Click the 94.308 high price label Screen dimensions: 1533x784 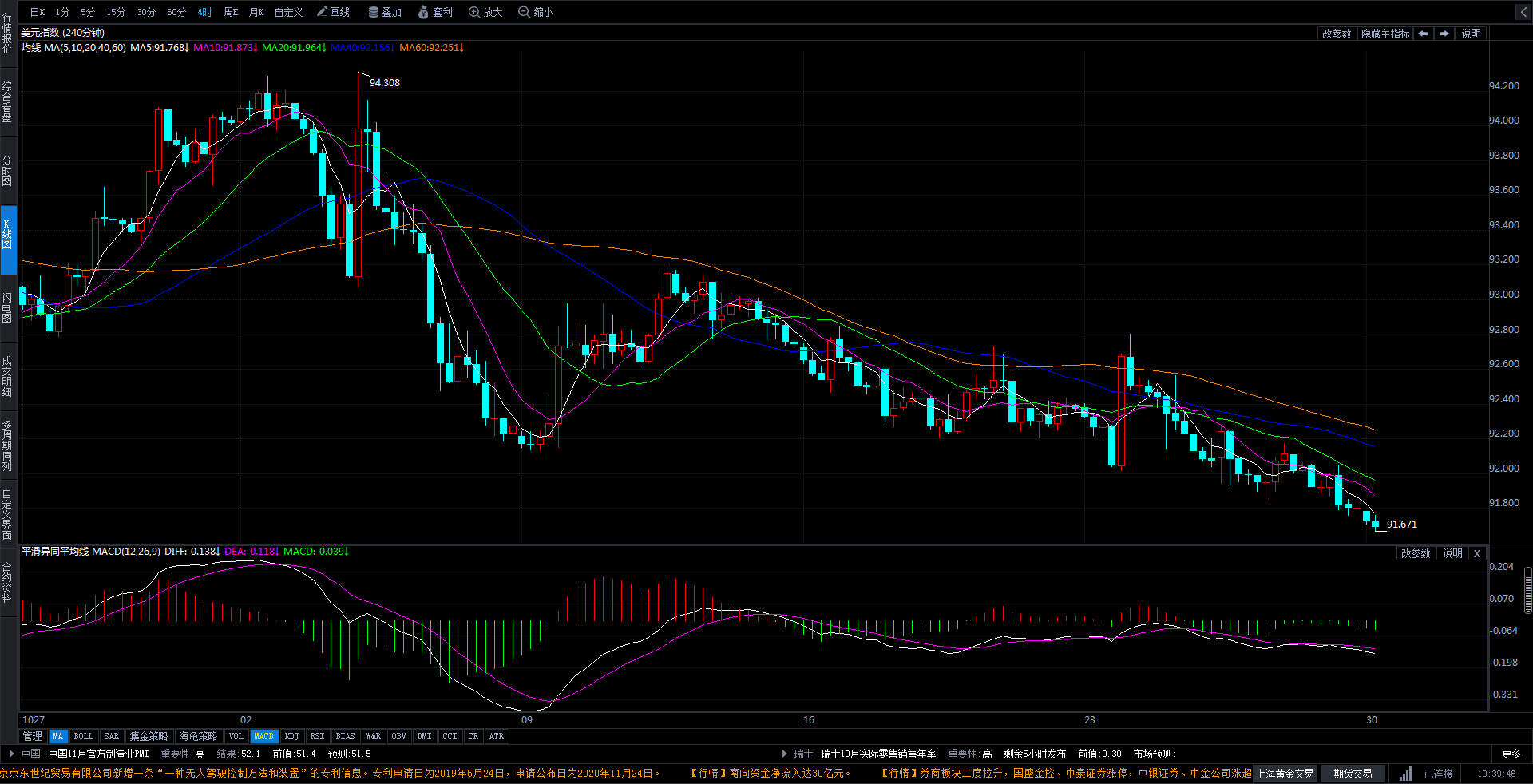[x=385, y=82]
